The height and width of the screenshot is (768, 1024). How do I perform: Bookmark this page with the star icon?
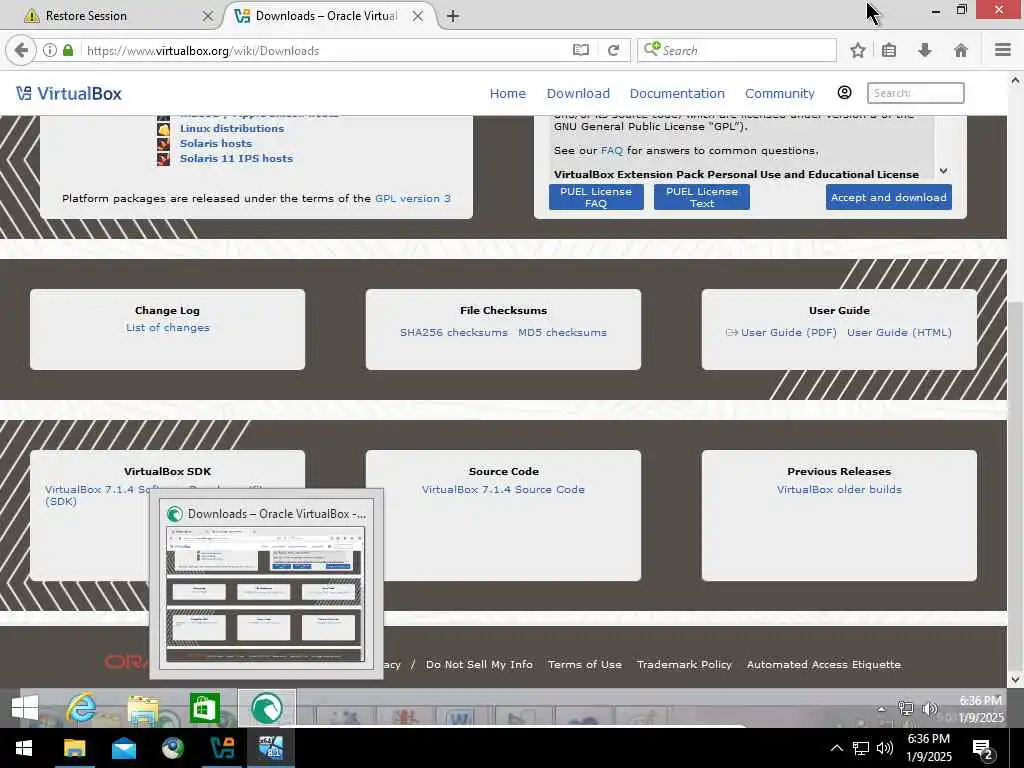pos(858,50)
